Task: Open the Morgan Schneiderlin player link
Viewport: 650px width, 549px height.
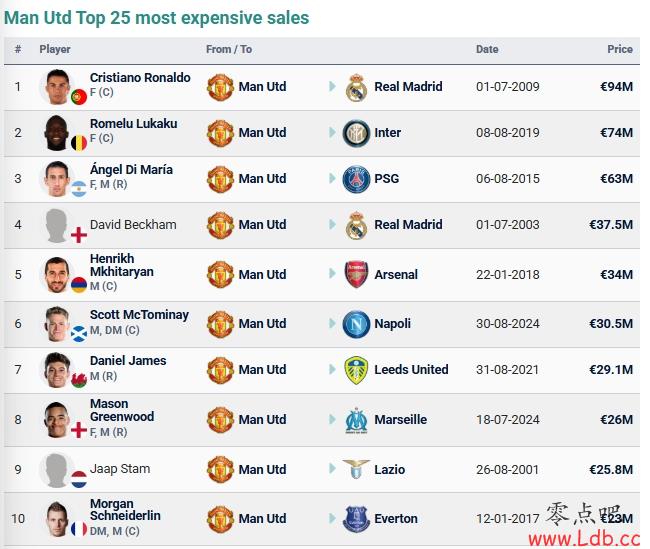Action: tap(125, 510)
